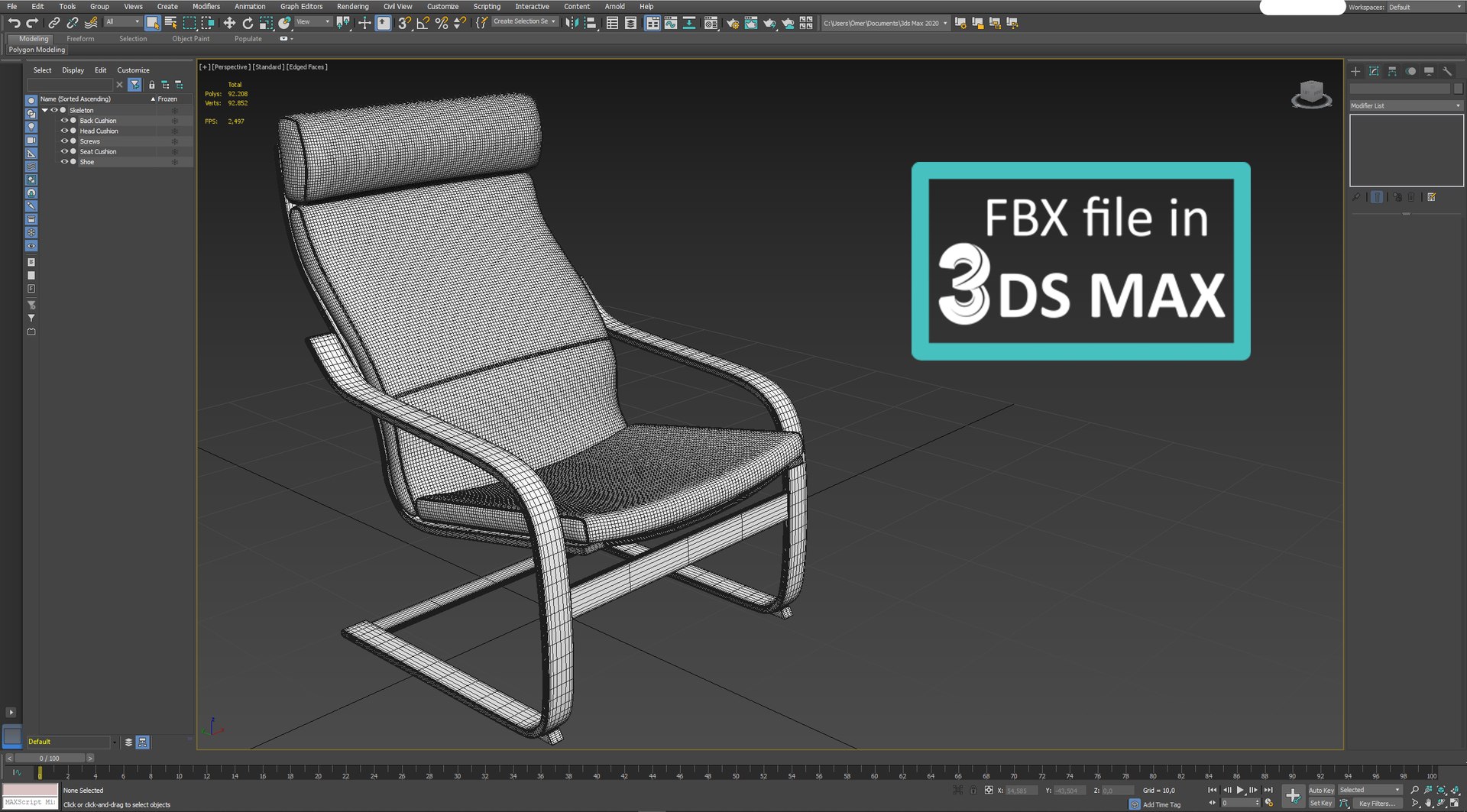
Task: Click the Auto Key button
Action: tap(1321, 791)
